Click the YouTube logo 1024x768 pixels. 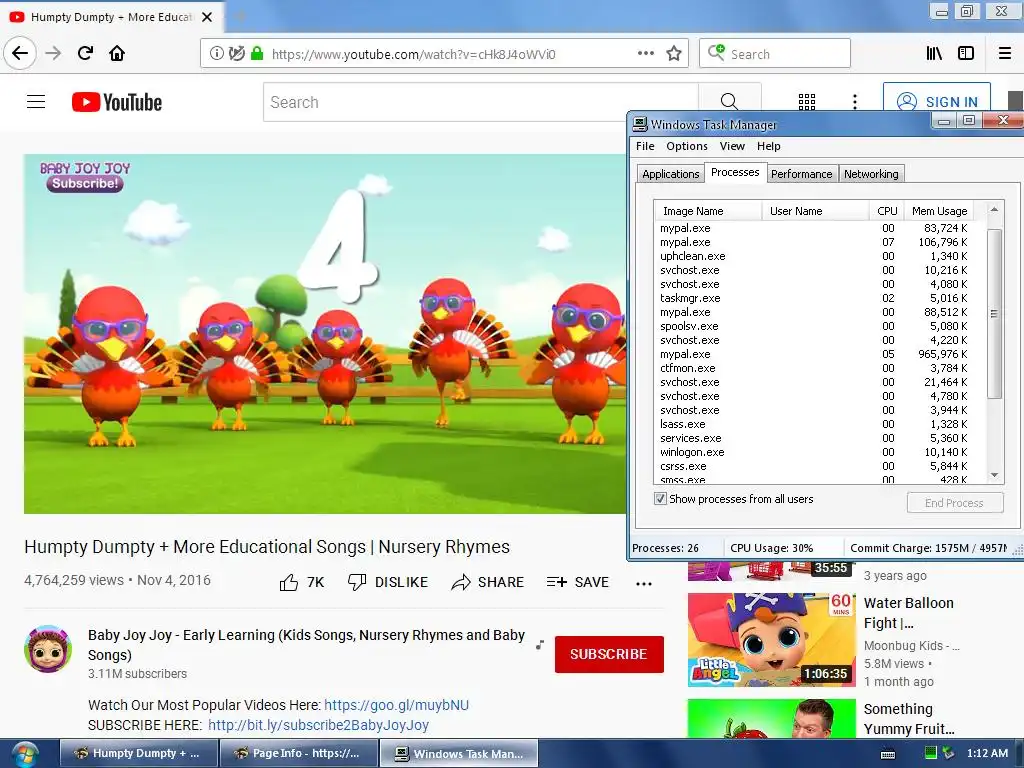pos(117,103)
